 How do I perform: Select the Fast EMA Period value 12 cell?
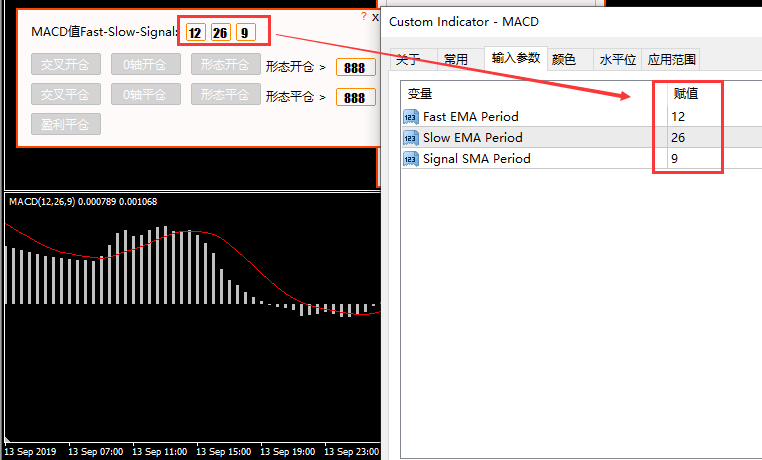[686, 117]
